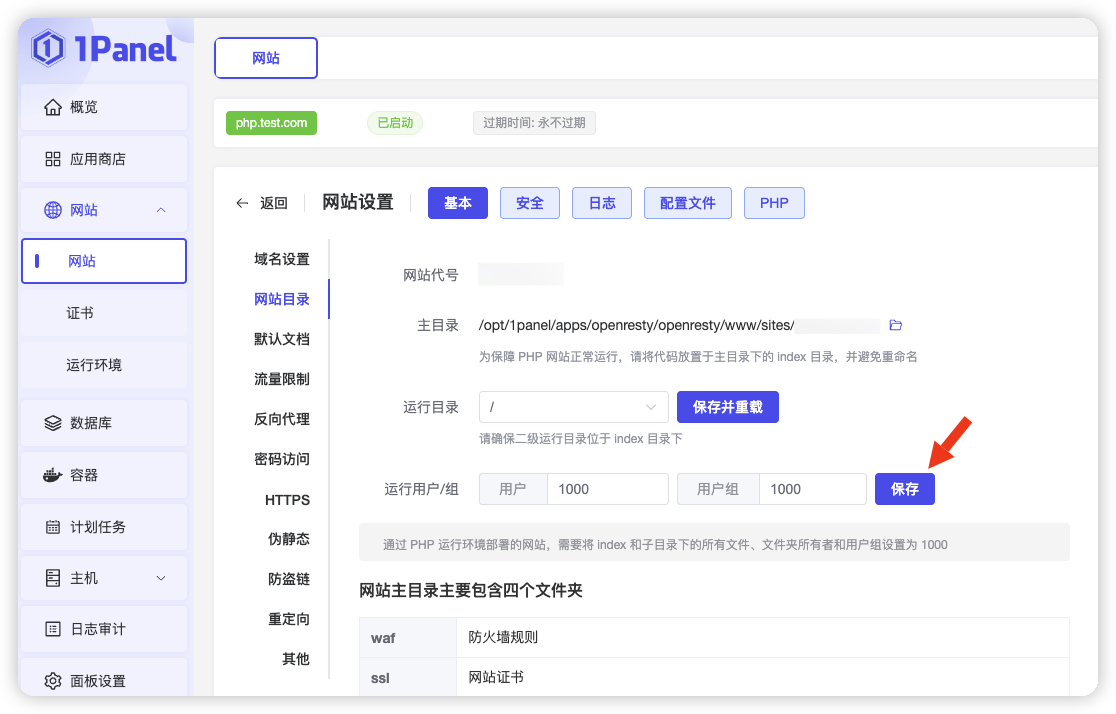Image resolution: width=1116 pixels, height=714 pixels.
Task: Click the 保存 button for user/group
Action: click(x=905, y=489)
